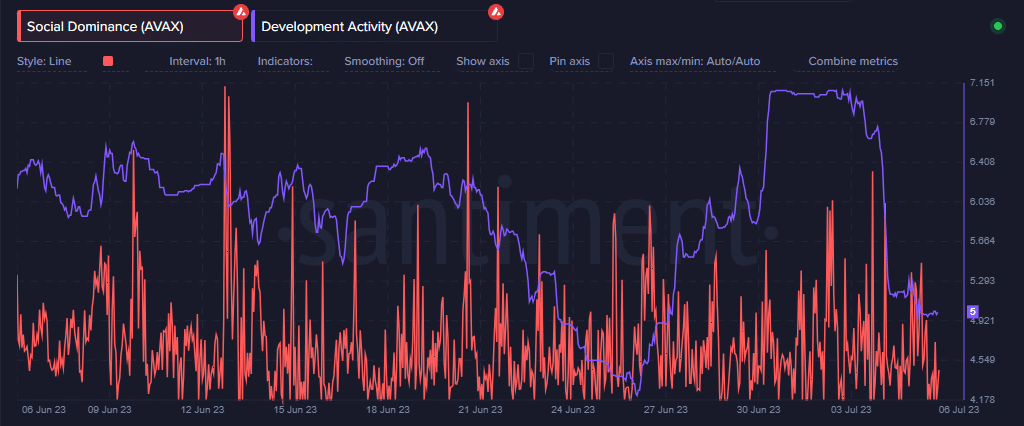Click the 21 Jun 23 date label
The image size is (1024, 426).
pyautogui.click(x=481, y=410)
